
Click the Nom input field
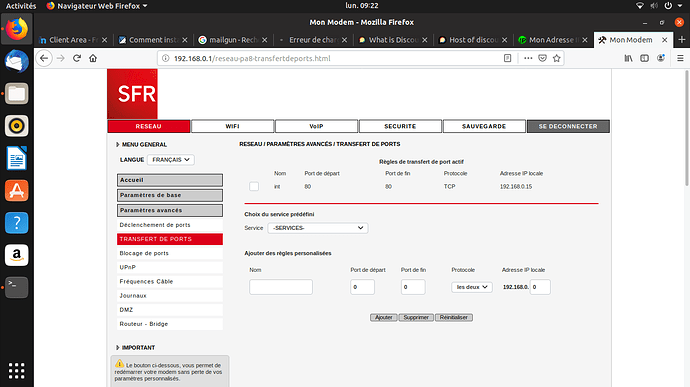tap(281, 287)
